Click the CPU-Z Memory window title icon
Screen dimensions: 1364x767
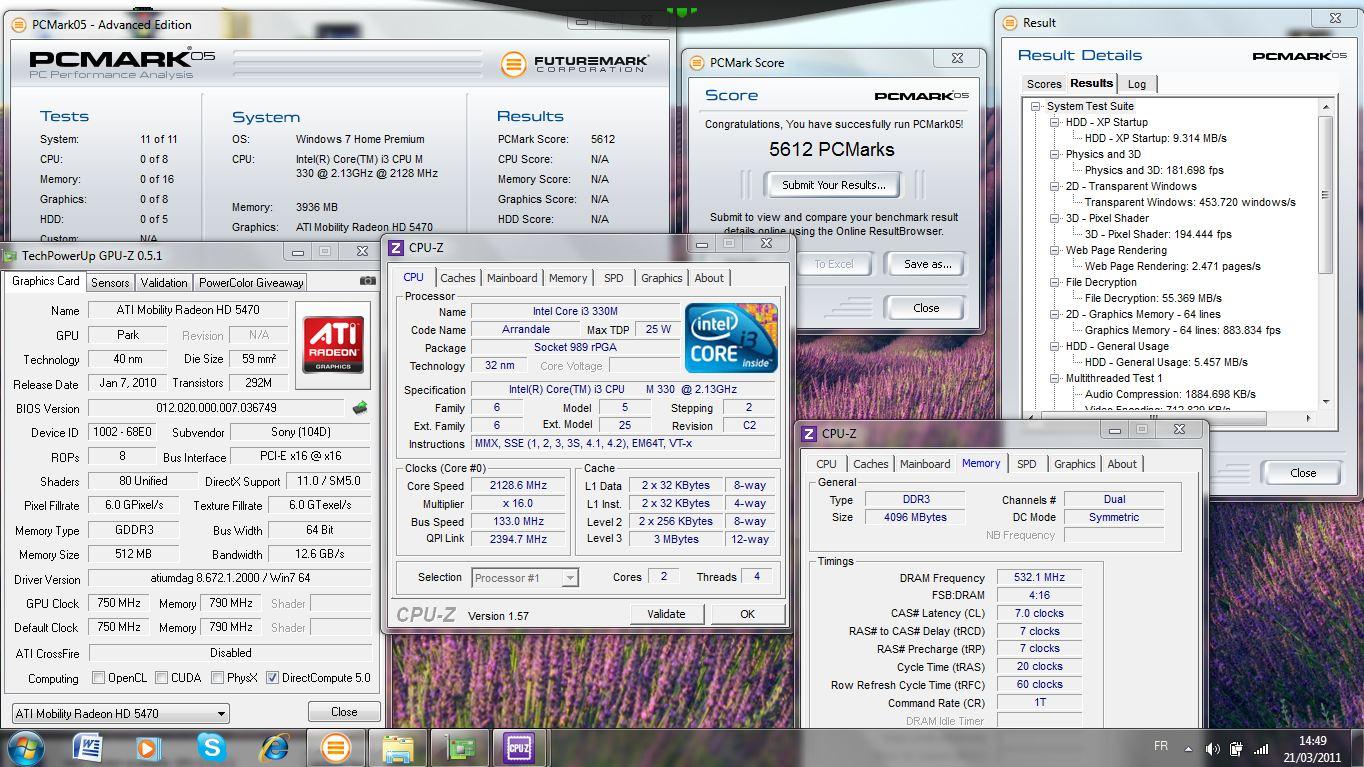[x=809, y=434]
